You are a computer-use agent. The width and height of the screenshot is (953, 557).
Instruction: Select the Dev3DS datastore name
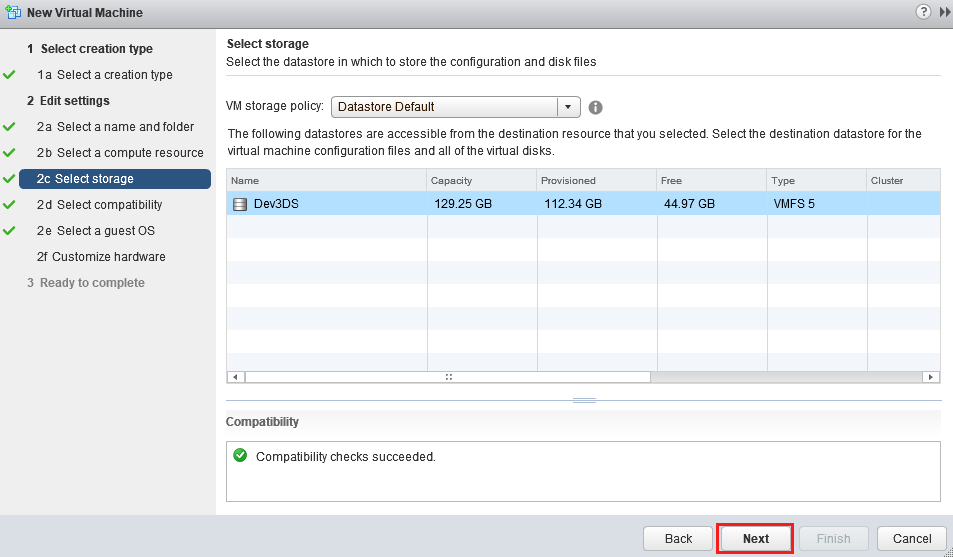point(276,204)
